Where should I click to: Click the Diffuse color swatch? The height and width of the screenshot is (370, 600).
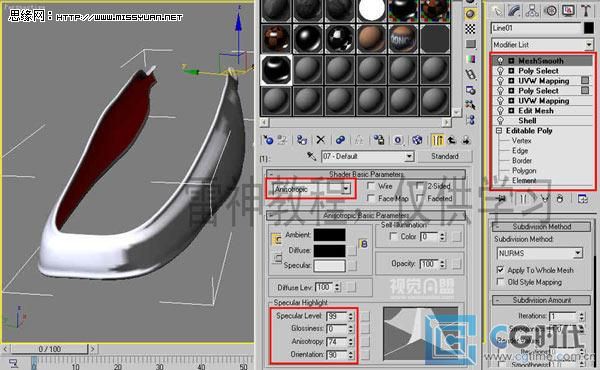tap(329, 251)
